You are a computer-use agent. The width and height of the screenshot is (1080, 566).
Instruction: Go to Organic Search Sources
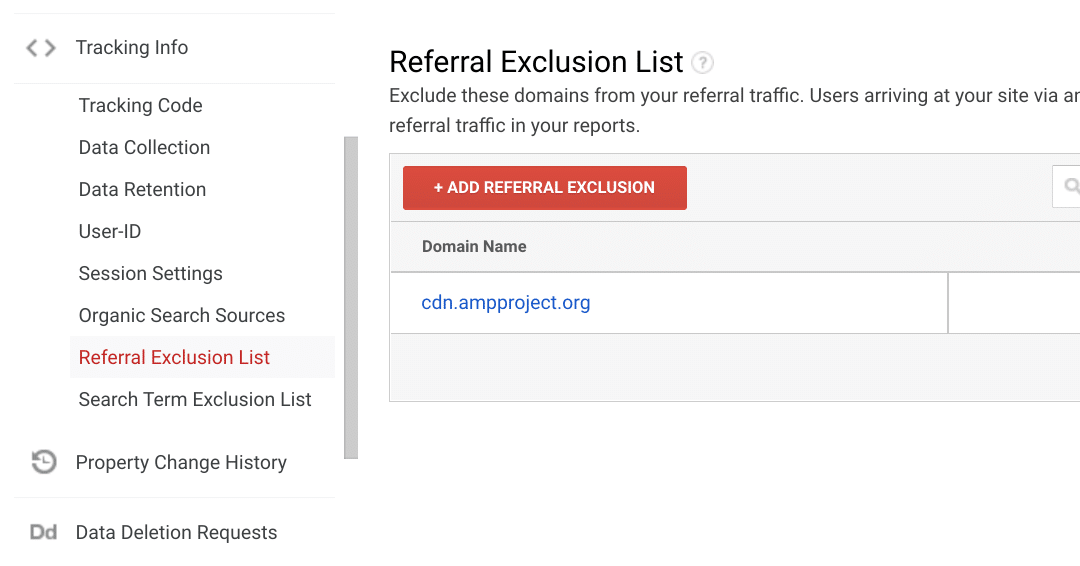pos(182,316)
